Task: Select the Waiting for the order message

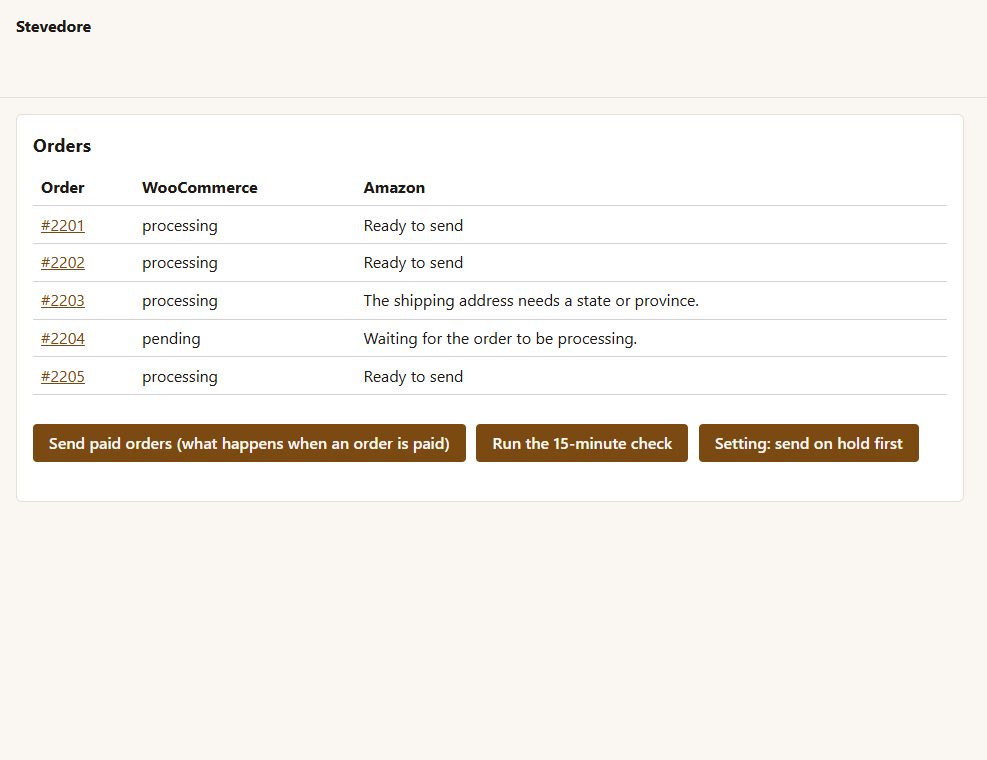Action: pos(500,339)
